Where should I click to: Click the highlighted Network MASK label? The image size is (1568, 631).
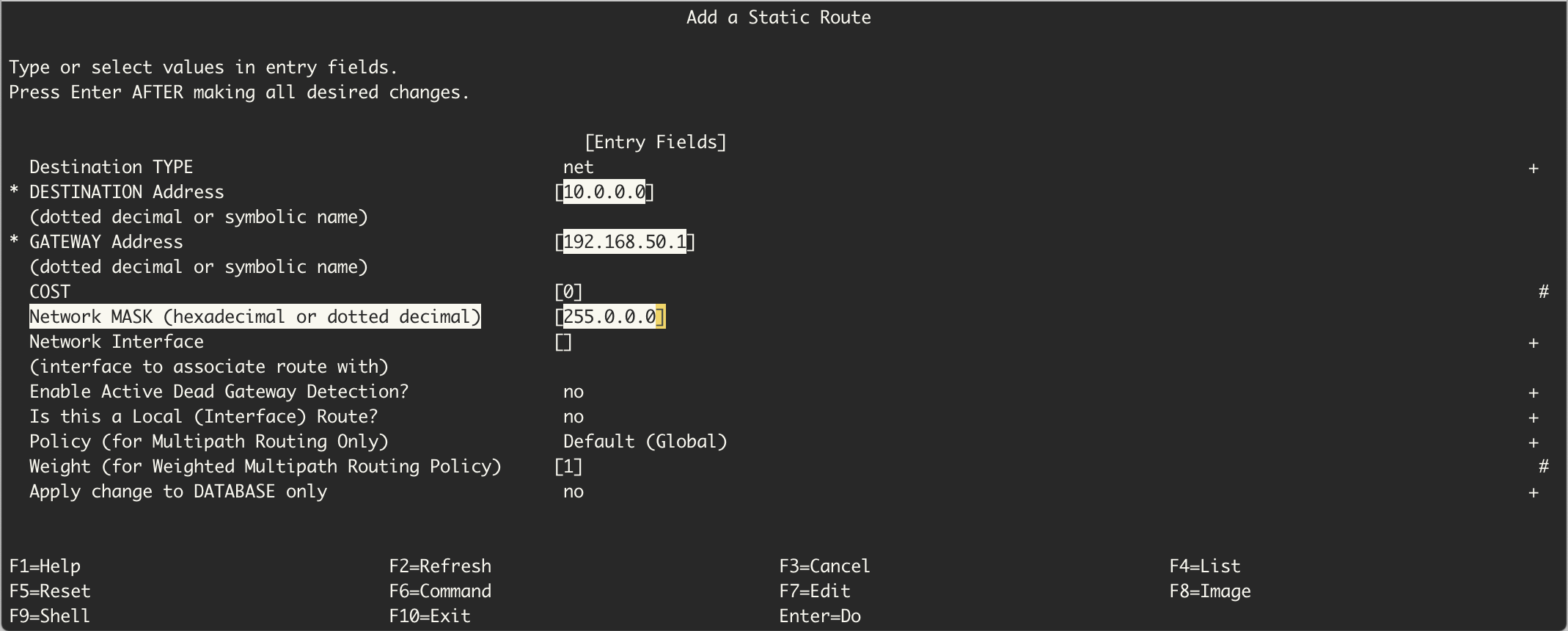pyautogui.click(x=255, y=317)
